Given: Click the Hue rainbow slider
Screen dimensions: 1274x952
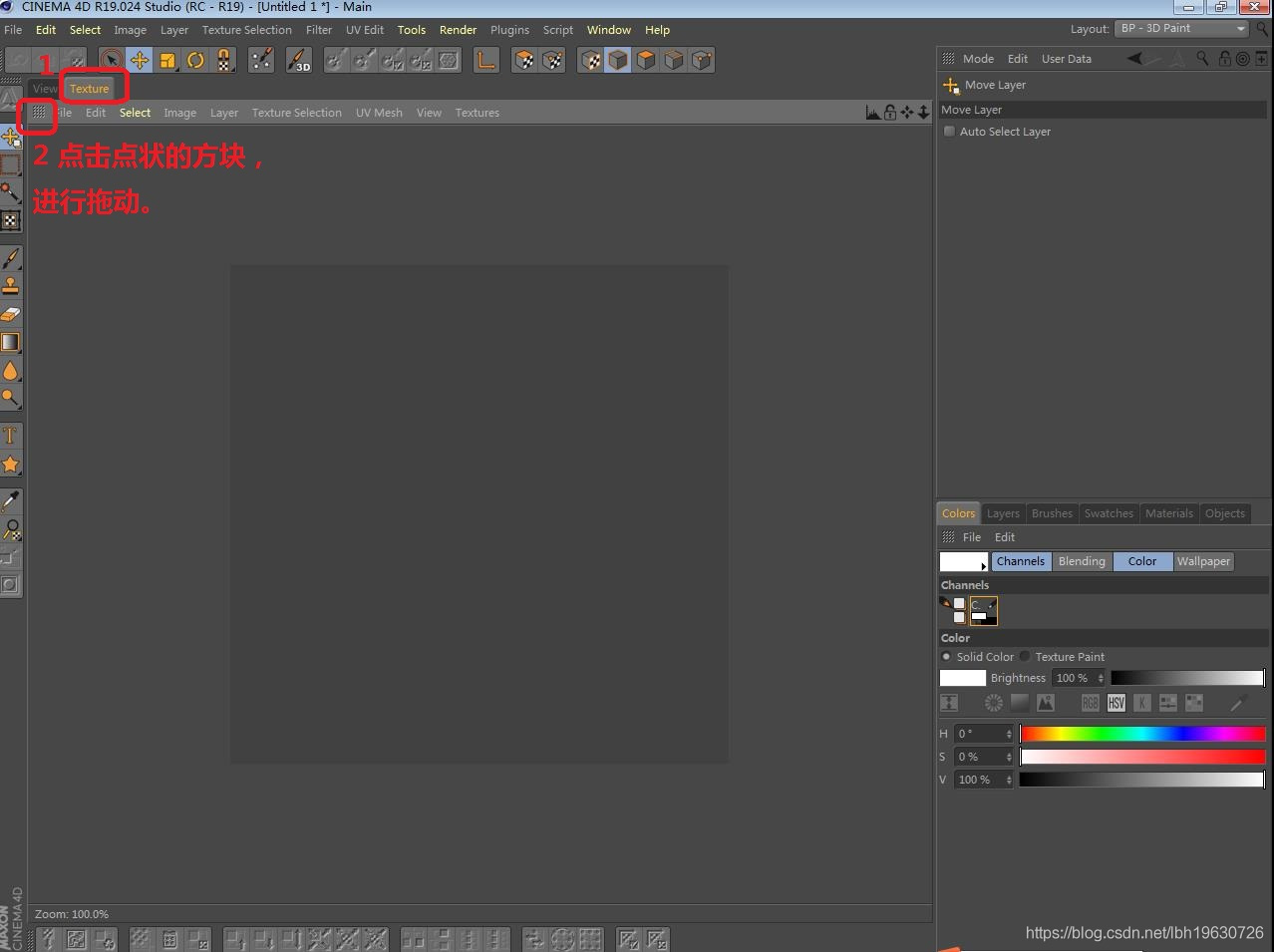Looking at the screenshot, I should click(x=1142, y=734).
